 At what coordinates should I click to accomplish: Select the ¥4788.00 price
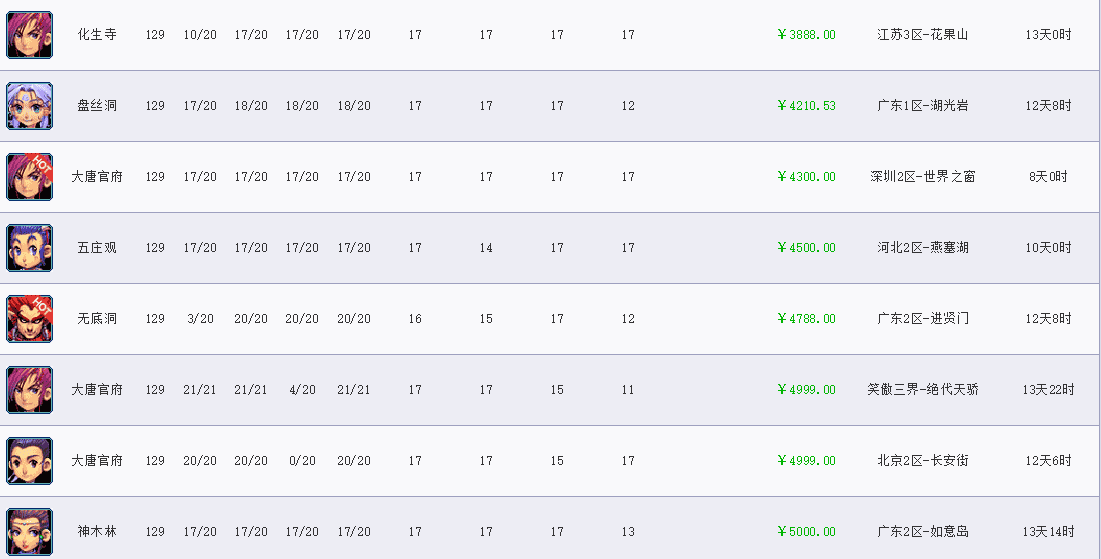[806, 318]
